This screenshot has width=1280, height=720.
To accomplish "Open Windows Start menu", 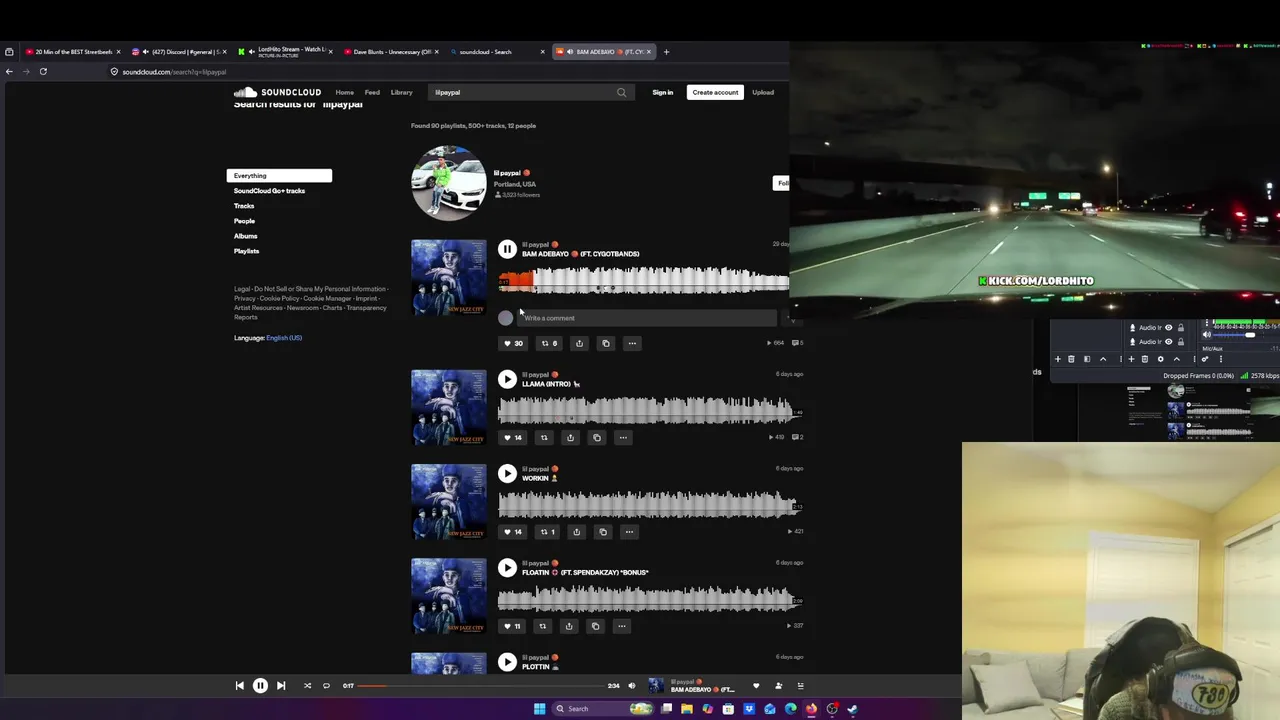I will (539, 709).
